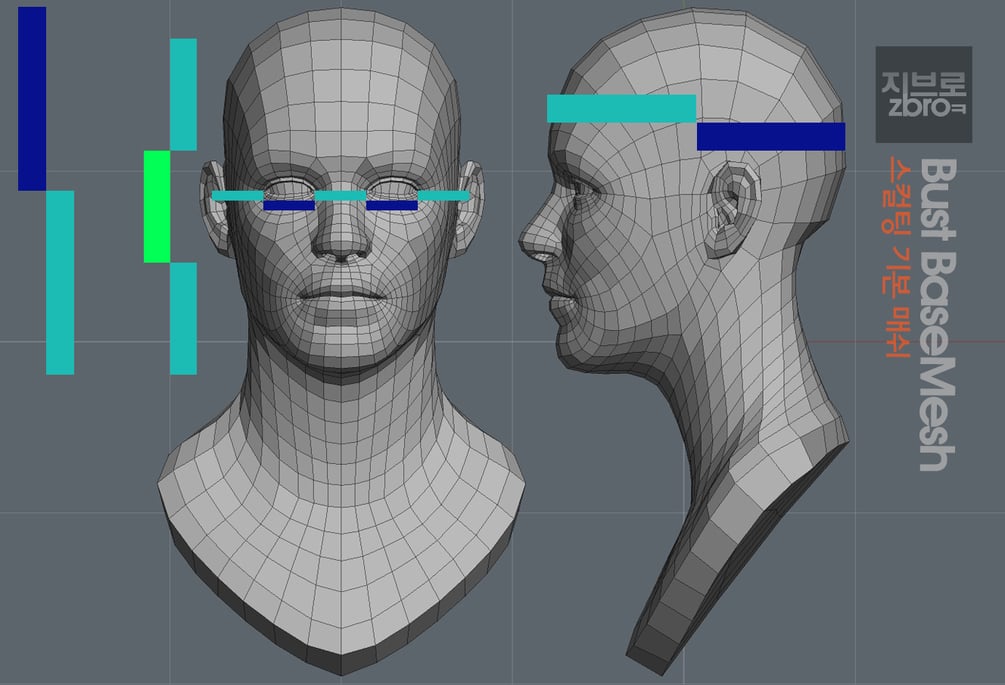Viewport: 1005px width, 685px height.
Task: Select the nose tip on the side-view head
Action: point(529,240)
